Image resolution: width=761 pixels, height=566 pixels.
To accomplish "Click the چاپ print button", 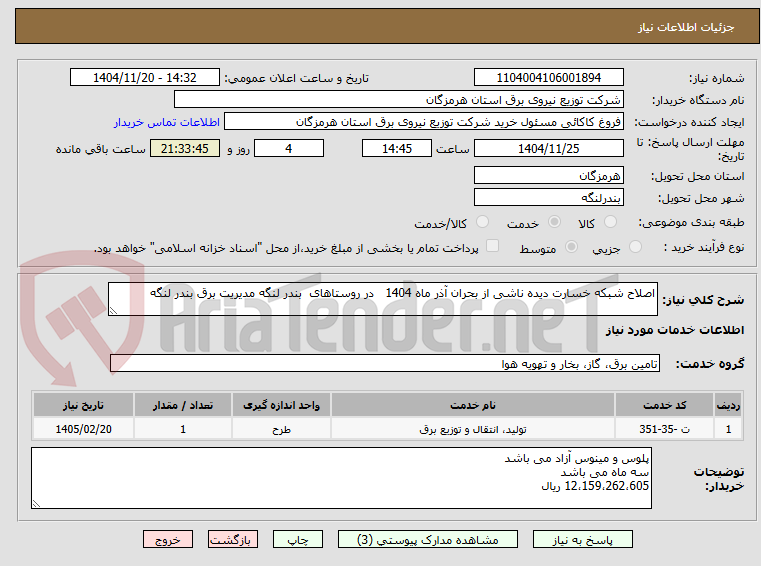I will tap(298, 539).
